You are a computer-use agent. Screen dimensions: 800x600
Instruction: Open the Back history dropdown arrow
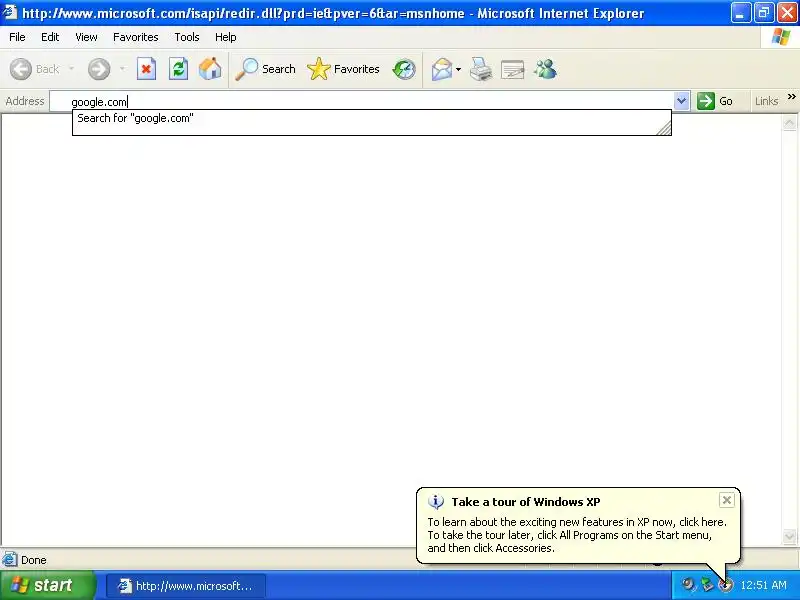71,69
